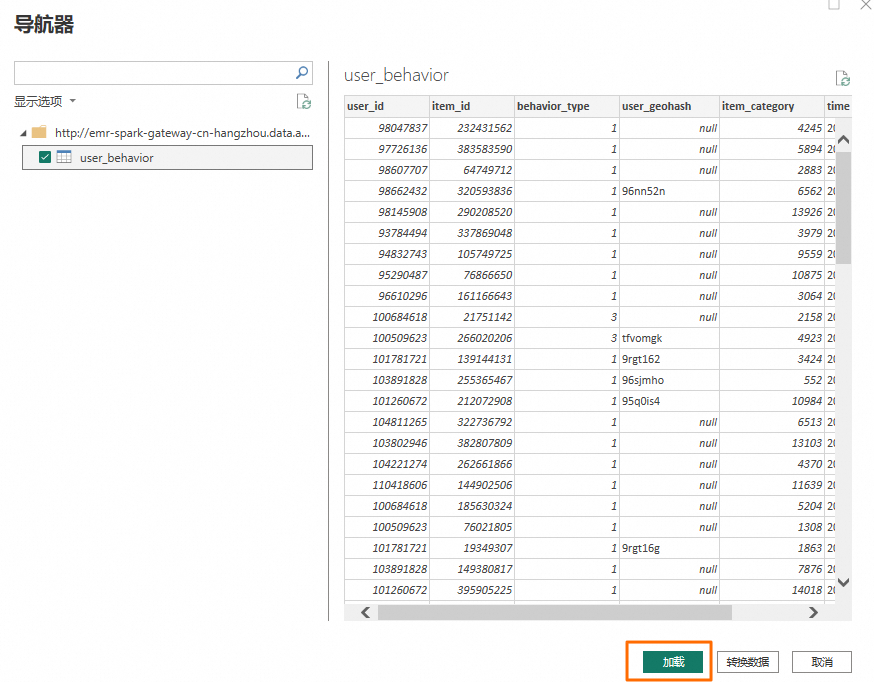
Task: Click the geohash cell 95q0is4
Action: pyautogui.click(x=669, y=401)
